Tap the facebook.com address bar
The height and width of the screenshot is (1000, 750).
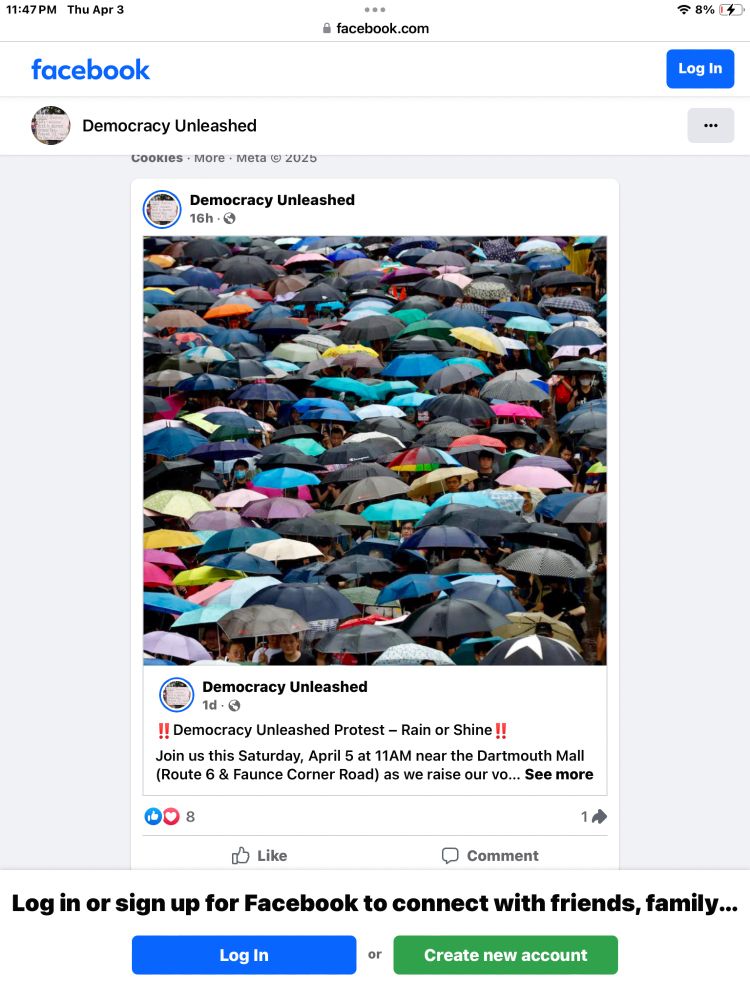(375, 28)
